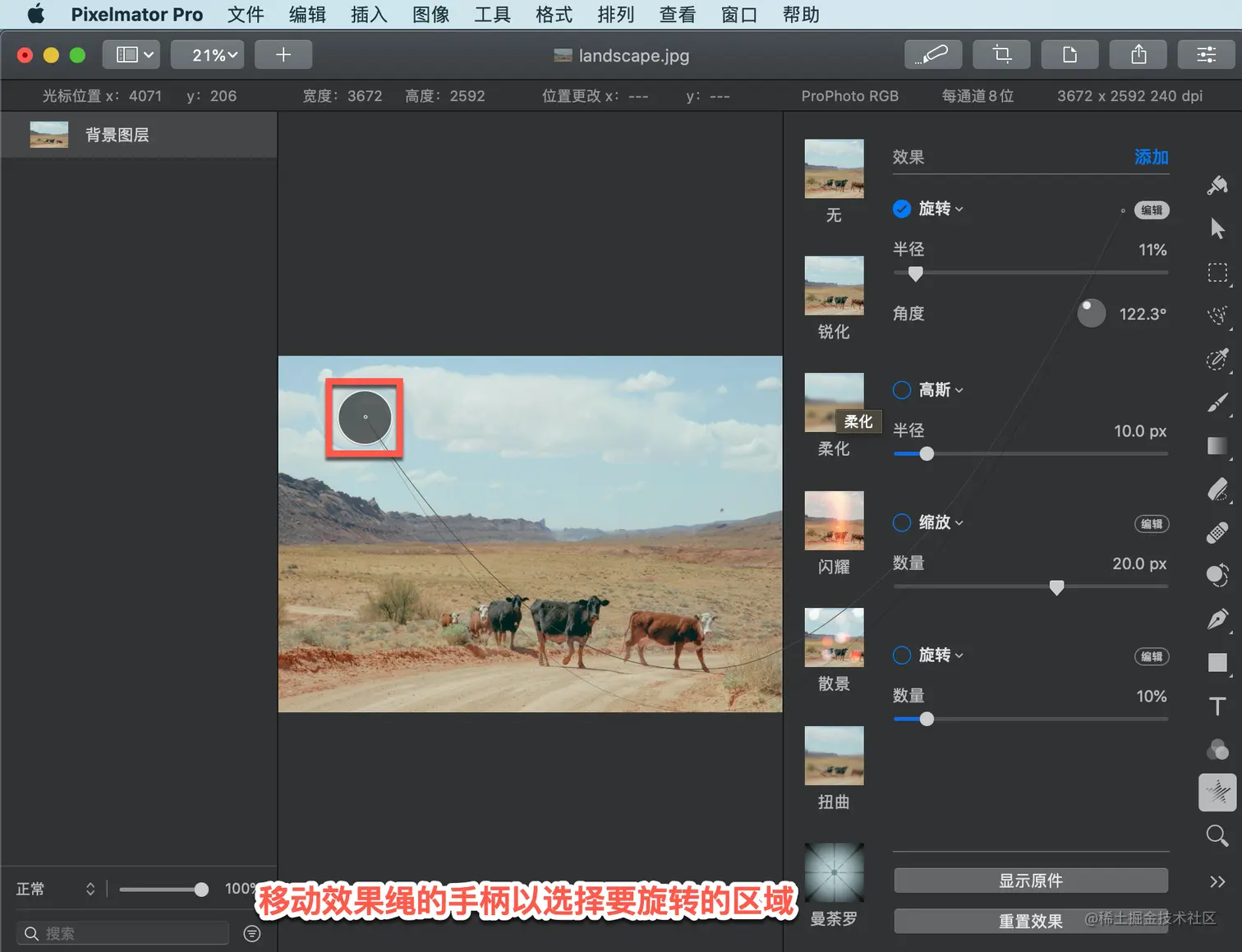Viewport: 1242px width, 952px height.
Task: Open the adjustments sliders toolbar button
Action: (x=1207, y=55)
